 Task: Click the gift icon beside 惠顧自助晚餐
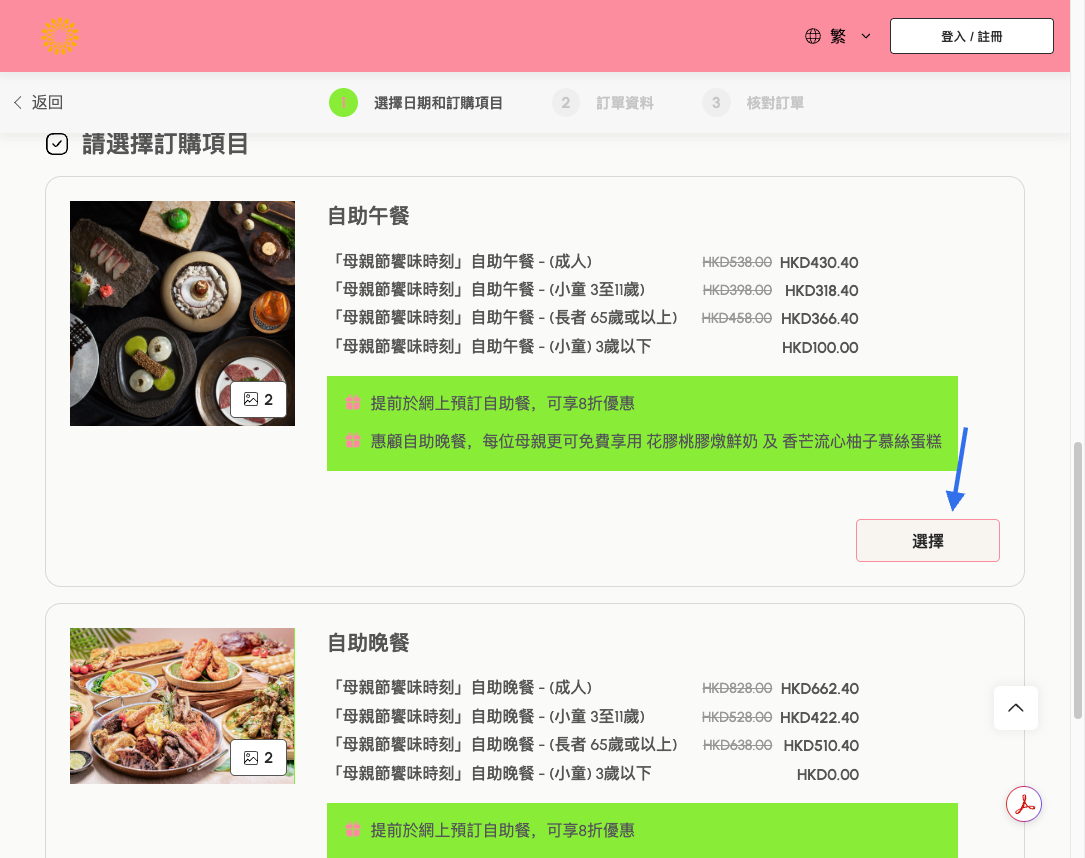(x=353, y=441)
